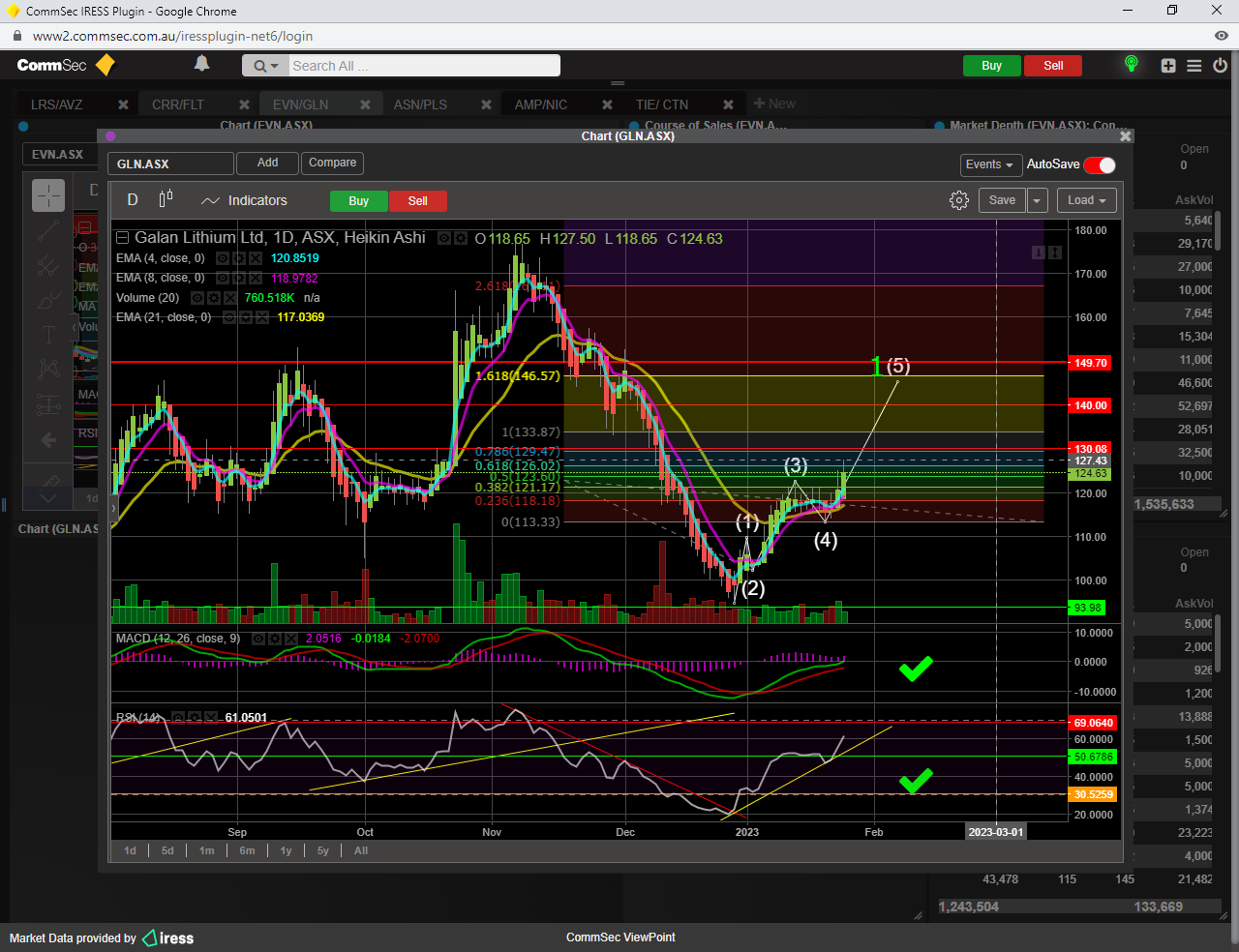Switch to the TIE/ CTN tab
Screen dimensions: 1239x952
tap(662, 104)
